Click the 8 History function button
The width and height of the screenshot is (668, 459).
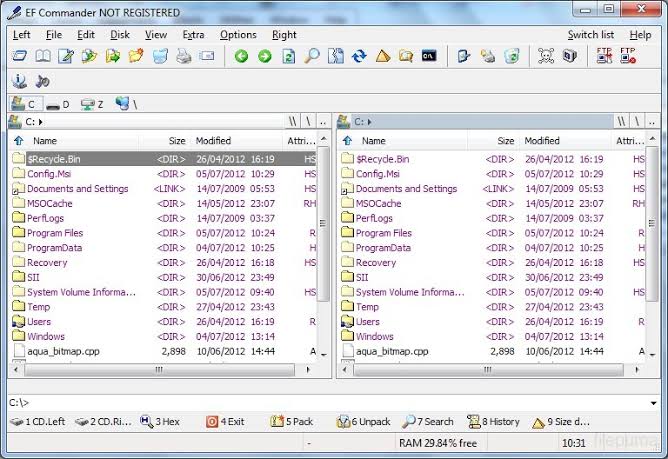[x=493, y=421]
